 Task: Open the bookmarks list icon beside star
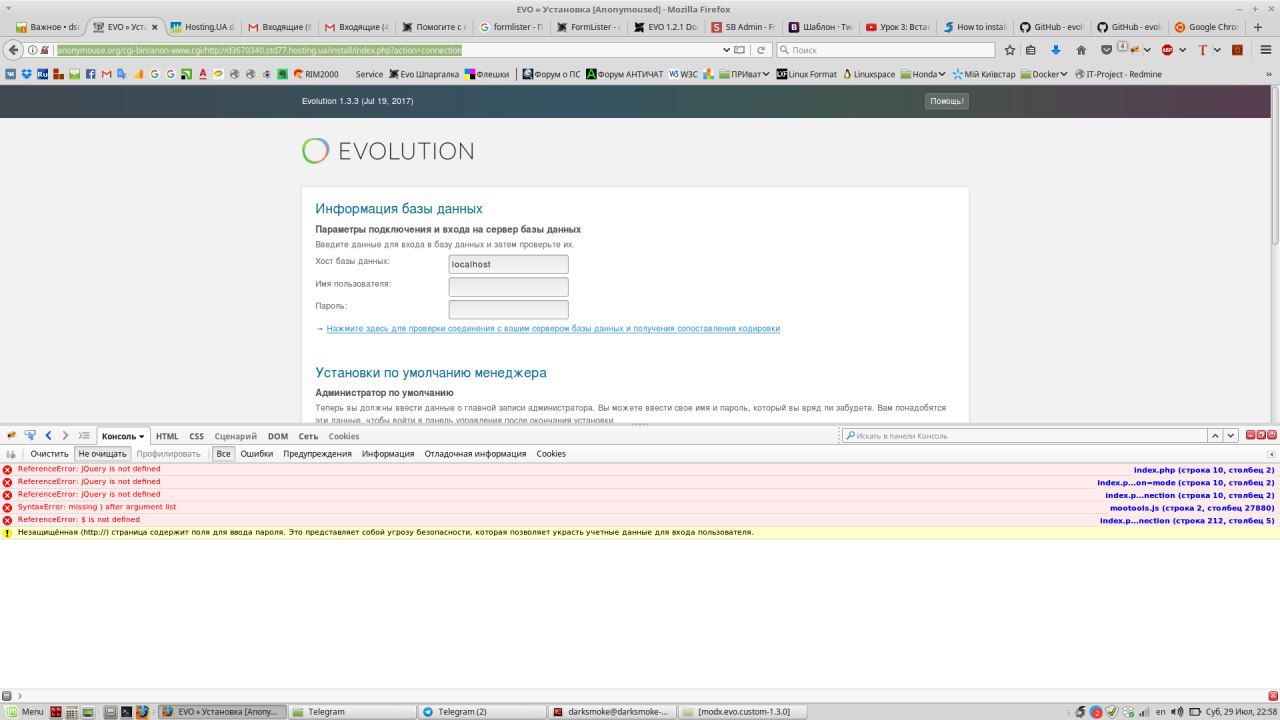[1031, 50]
